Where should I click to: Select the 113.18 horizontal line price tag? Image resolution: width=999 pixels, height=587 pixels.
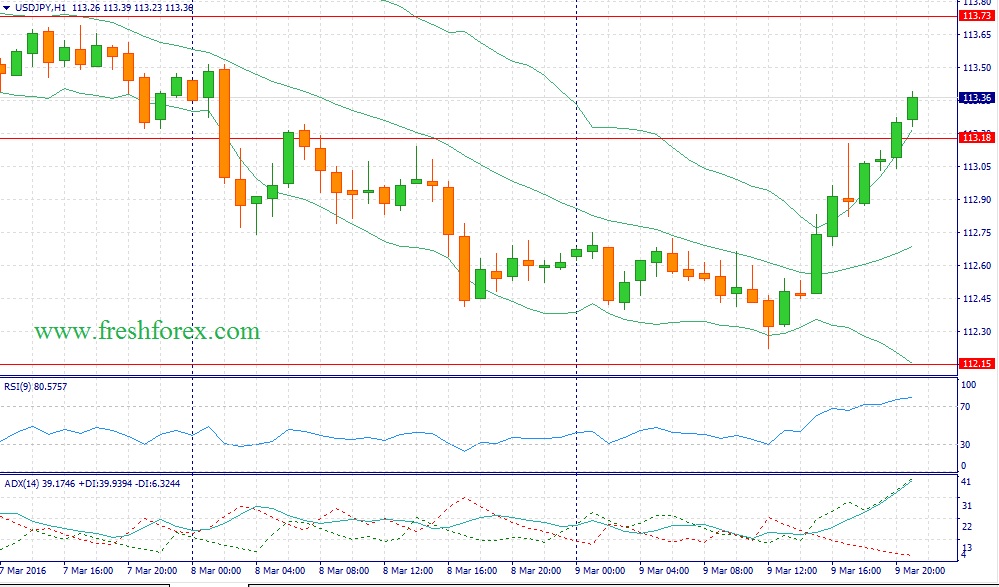click(x=975, y=138)
